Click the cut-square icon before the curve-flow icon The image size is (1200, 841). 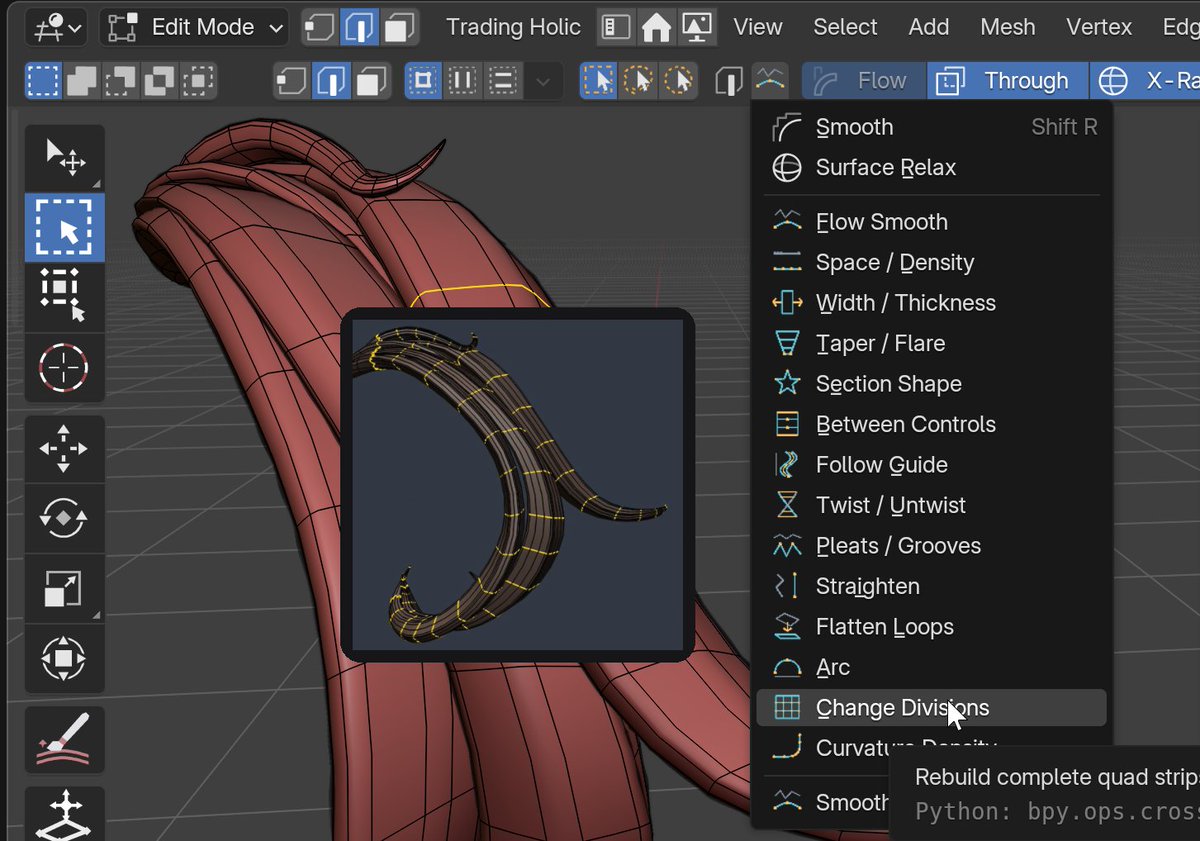point(730,80)
